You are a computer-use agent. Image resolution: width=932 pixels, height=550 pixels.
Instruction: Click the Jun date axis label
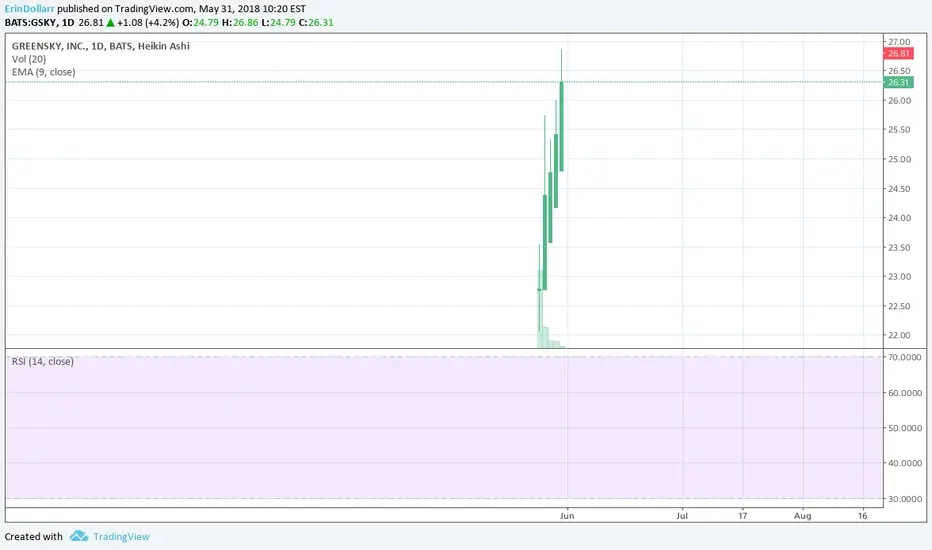[567, 516]
